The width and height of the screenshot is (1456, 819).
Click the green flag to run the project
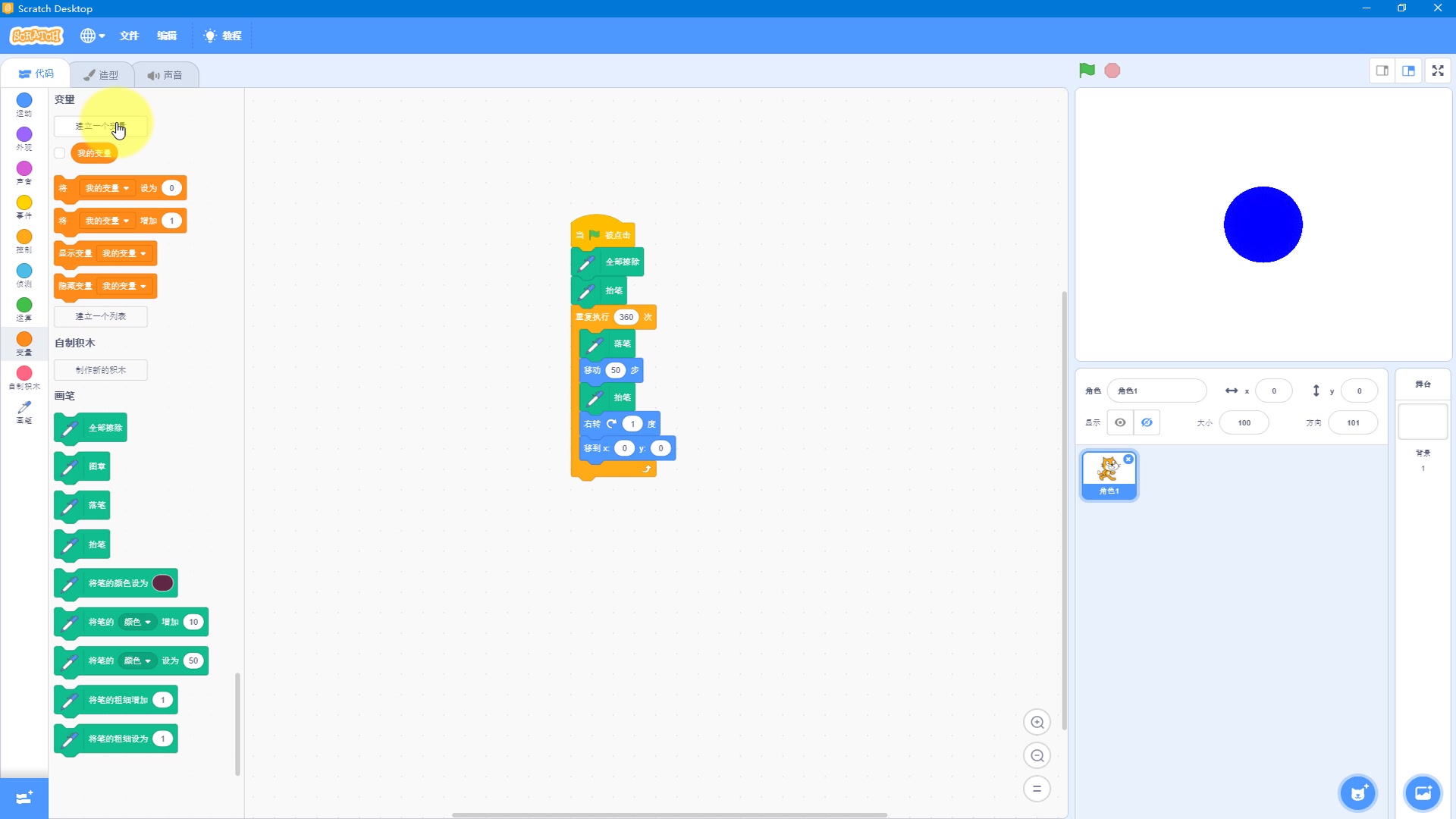click(1087, 71)
